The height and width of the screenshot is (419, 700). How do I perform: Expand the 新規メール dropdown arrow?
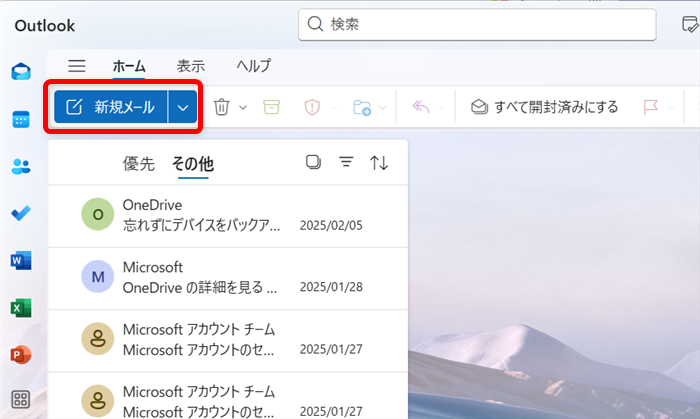pyautogui.click(x=183, y=107)
